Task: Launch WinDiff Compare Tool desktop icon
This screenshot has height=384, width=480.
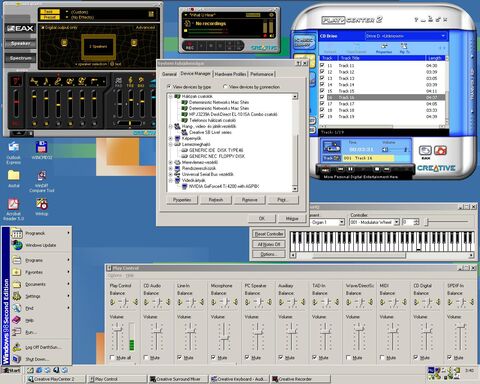Action: 42,181
